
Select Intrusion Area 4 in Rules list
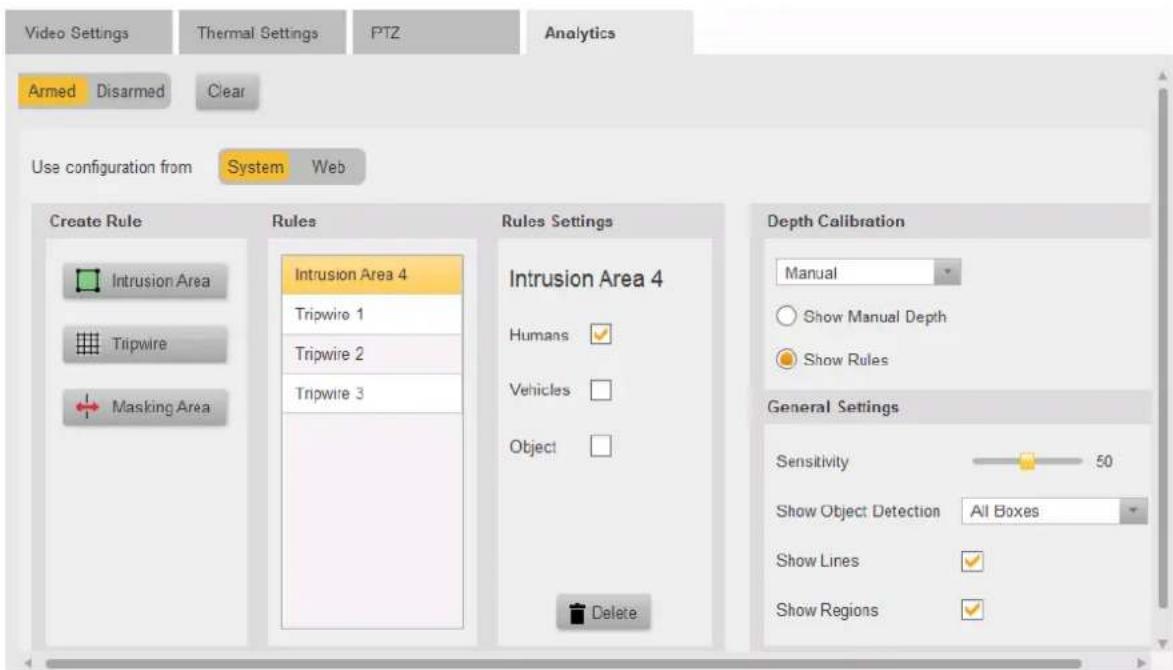373,274
